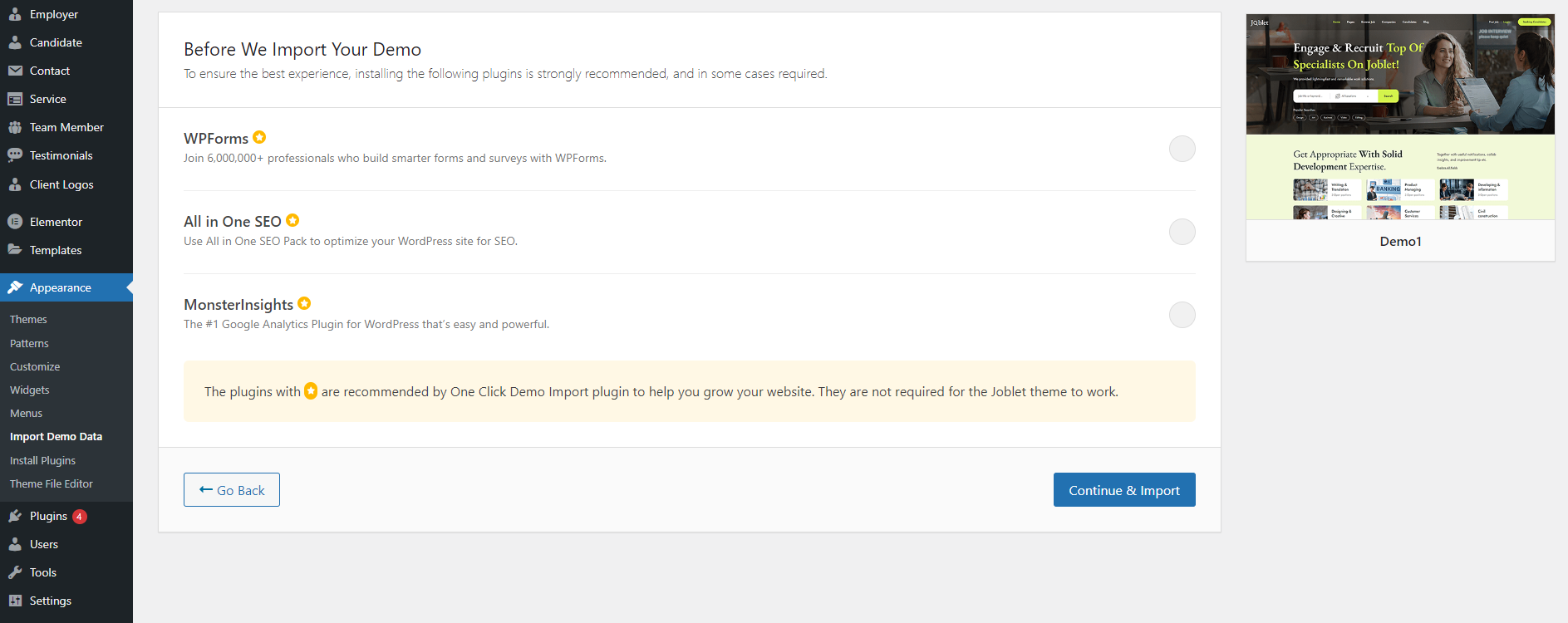Click the Go Back button

point(232,490)
